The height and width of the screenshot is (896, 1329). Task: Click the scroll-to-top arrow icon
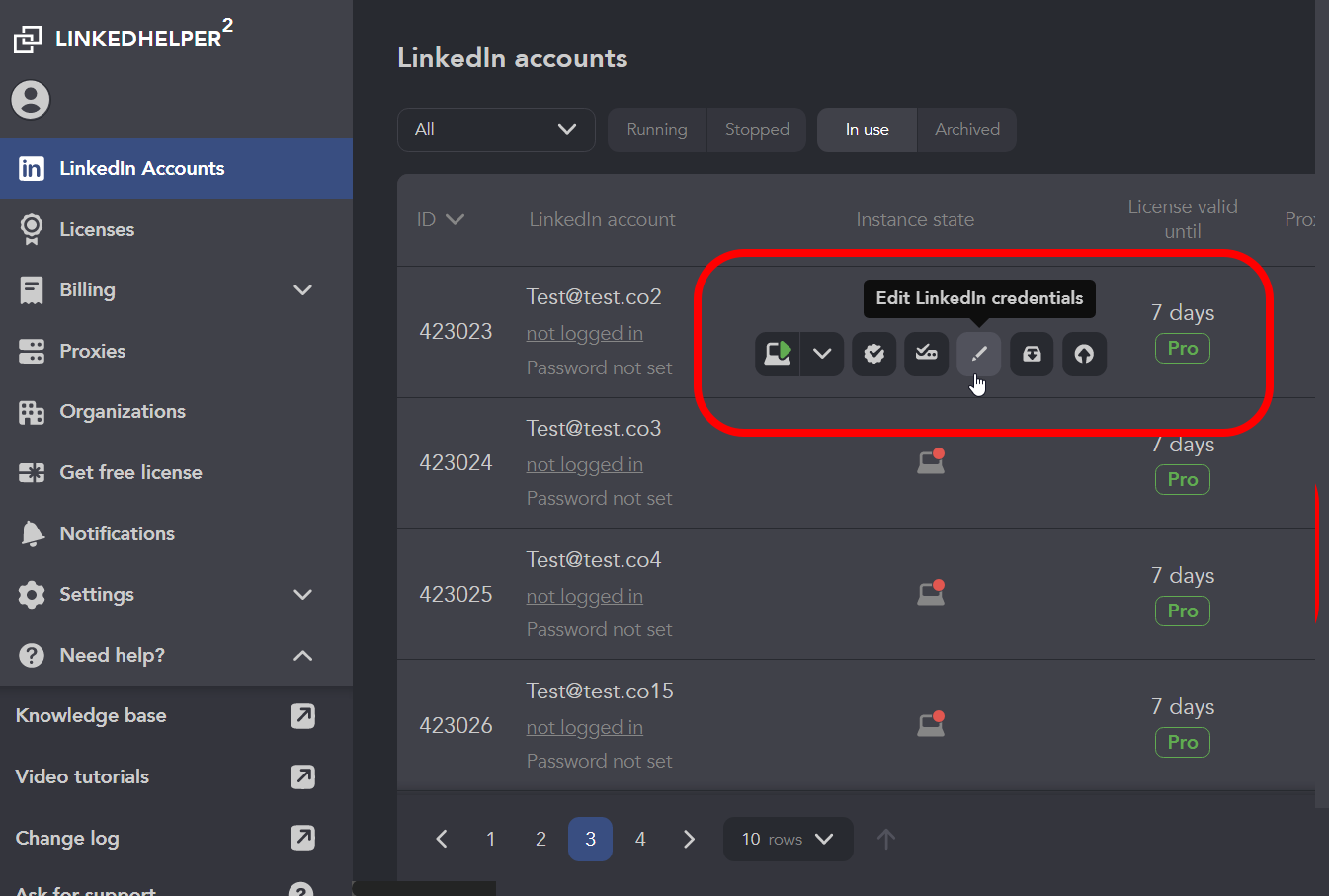pyautogui.click(x=886, y=839)
